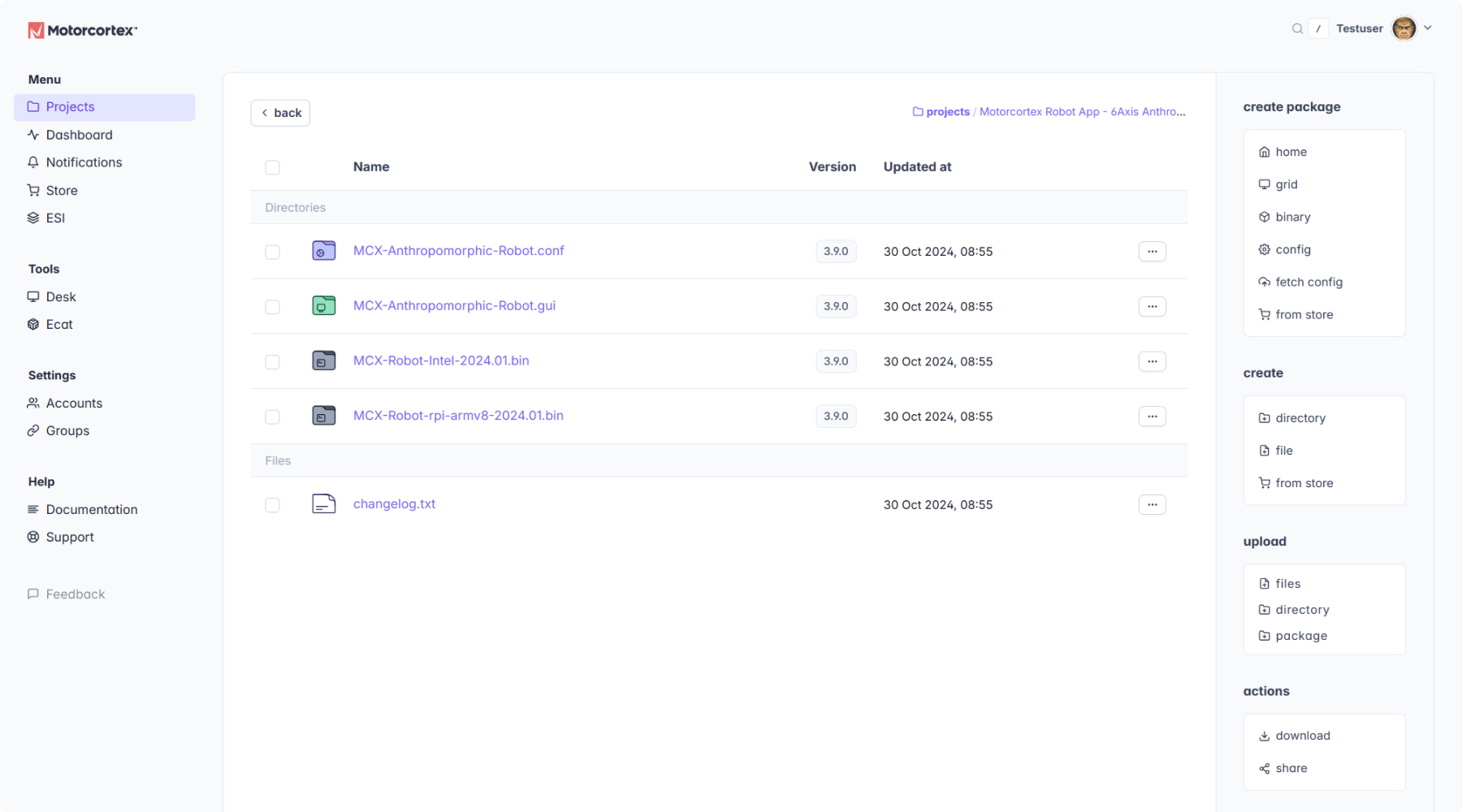The height and width of the screenshot is (812, 1462).
Task: Click the Motorcortex logo
Action: pyautogui.click(x=83, y=30)
